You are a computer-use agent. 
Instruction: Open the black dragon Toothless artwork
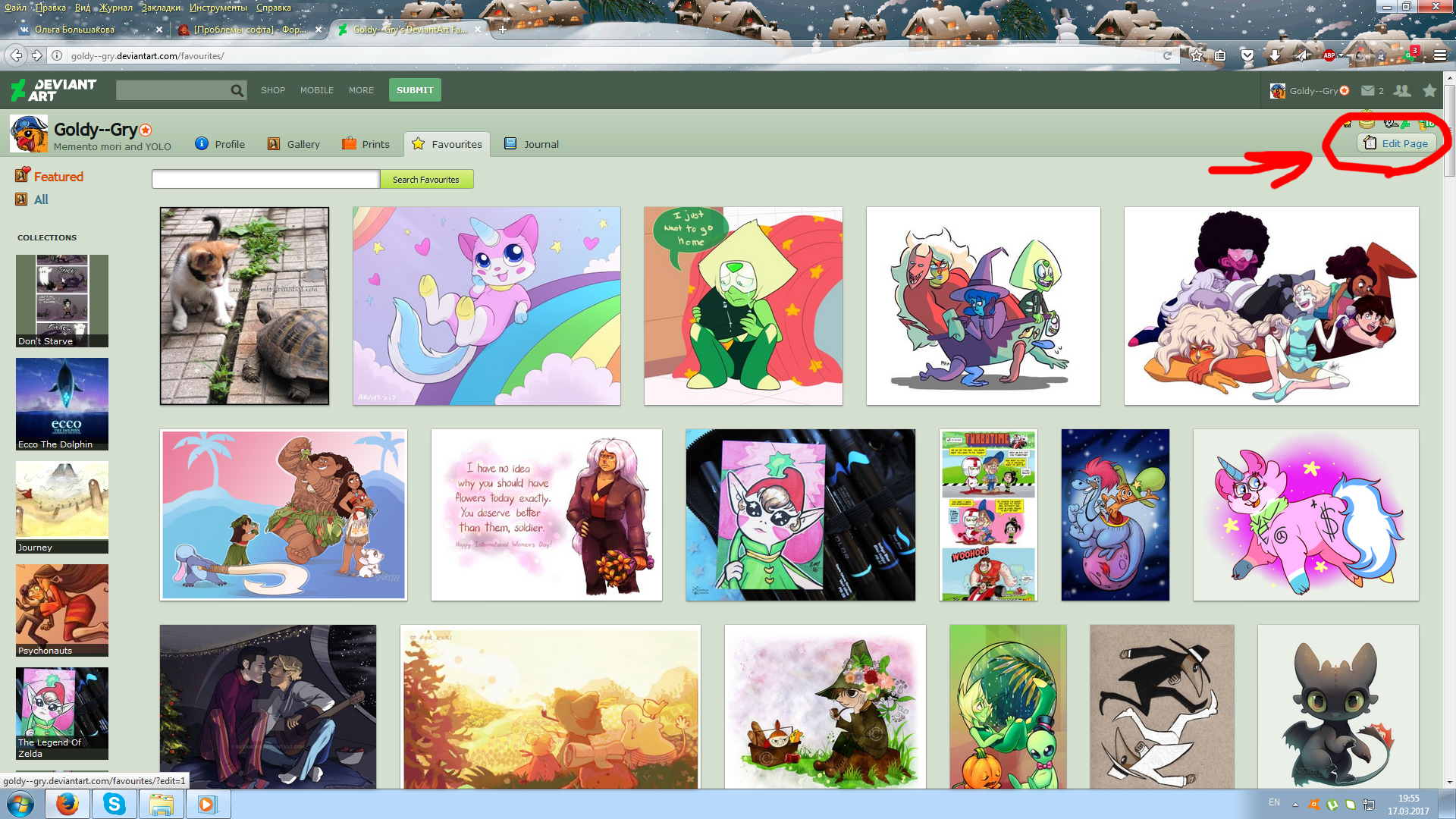pos(1338,707)
